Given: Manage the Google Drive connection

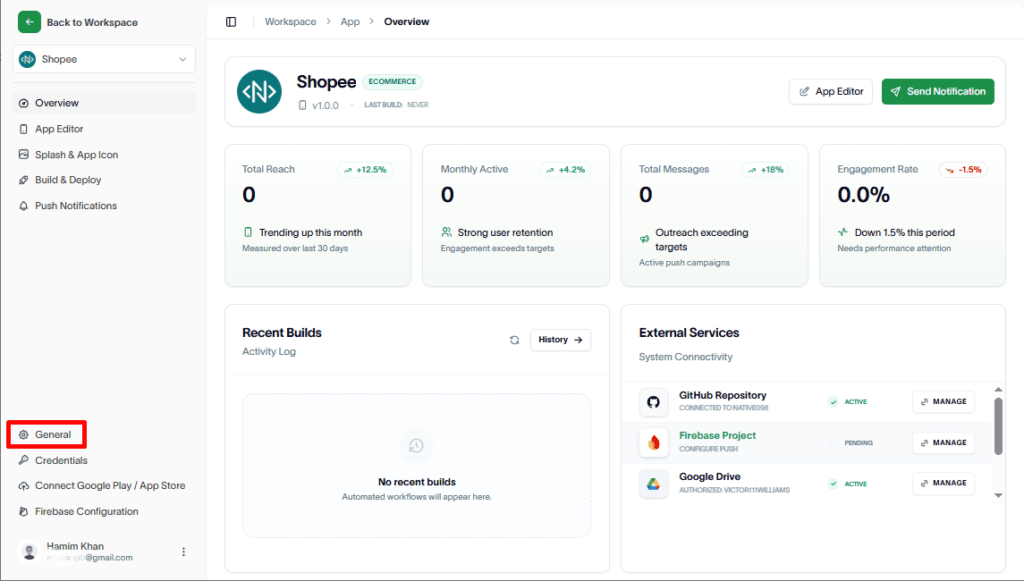Looking at the screenshot, I should [943, 483].
